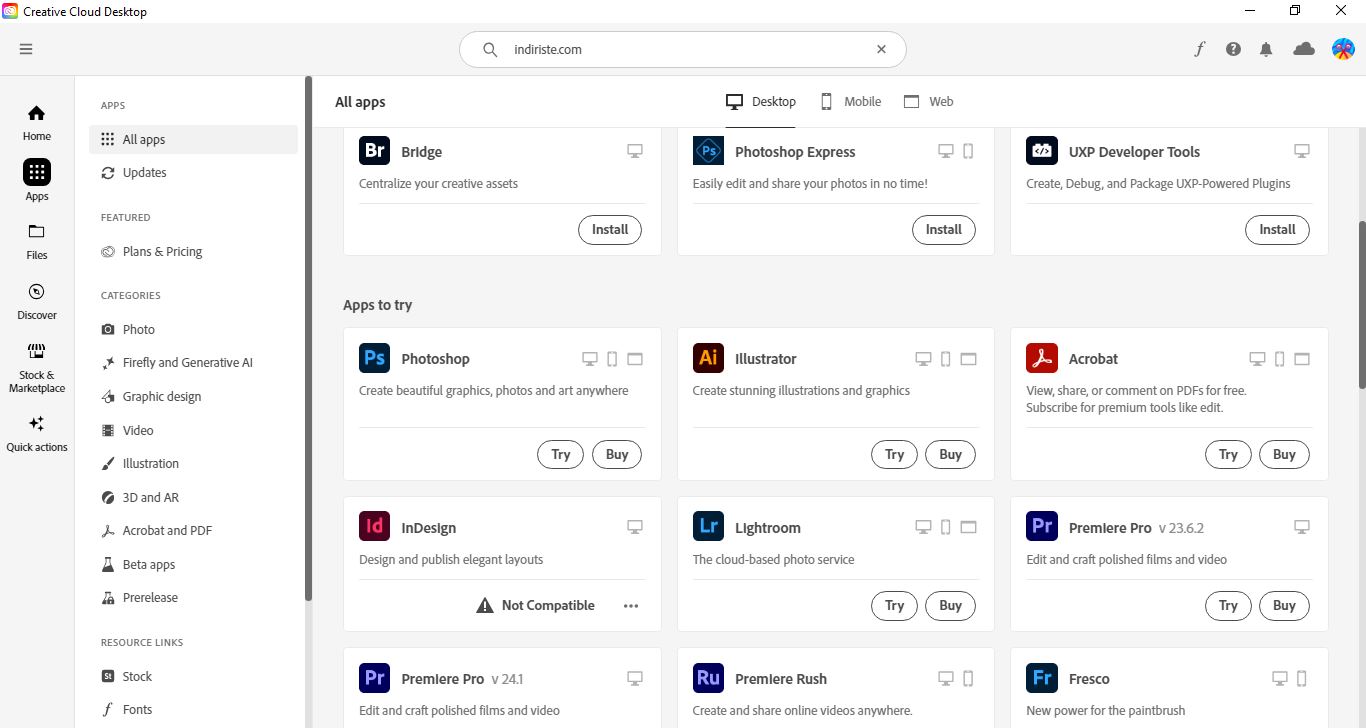This screenshot has height=728, width=1366.
Task: Try Illustrator
Action: point(894,454)
